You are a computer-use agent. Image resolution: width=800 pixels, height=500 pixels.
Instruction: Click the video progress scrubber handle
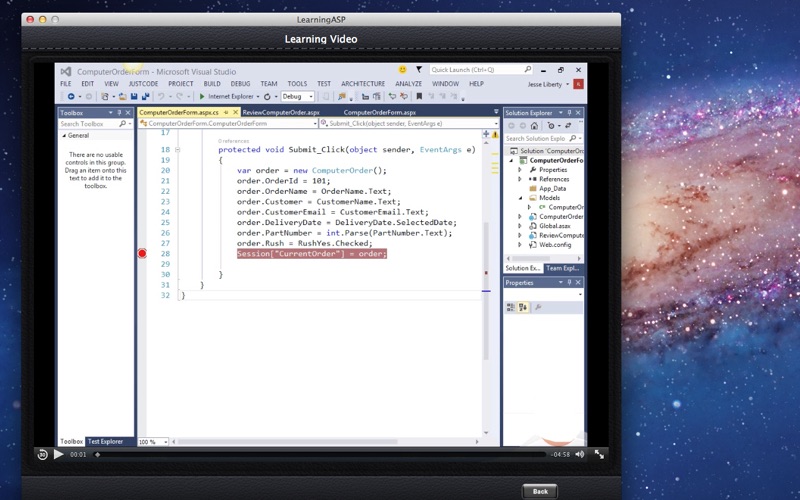point(97,454)
